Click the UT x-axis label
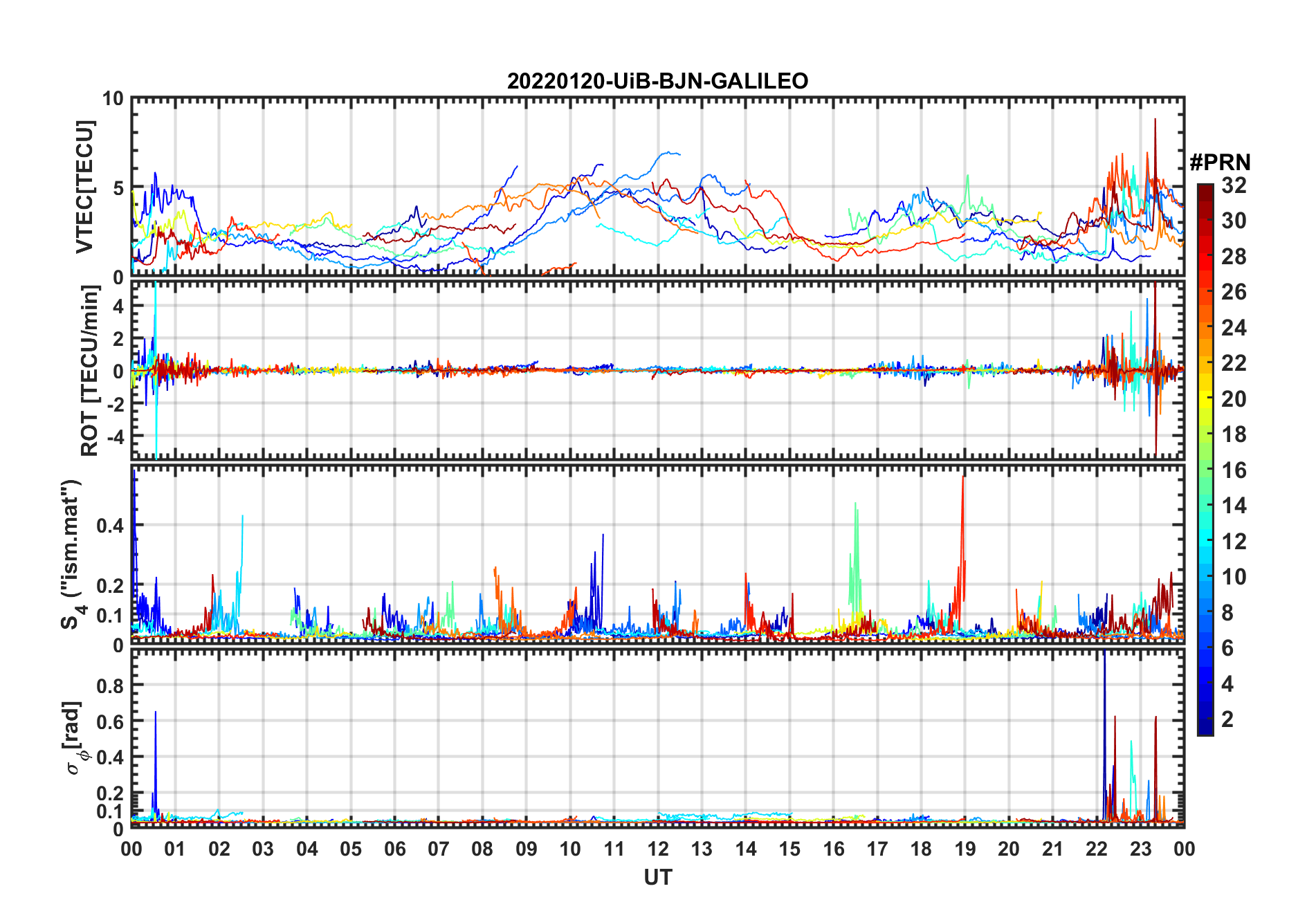This screenshot has width=1316, height=920. coord(657,877)
